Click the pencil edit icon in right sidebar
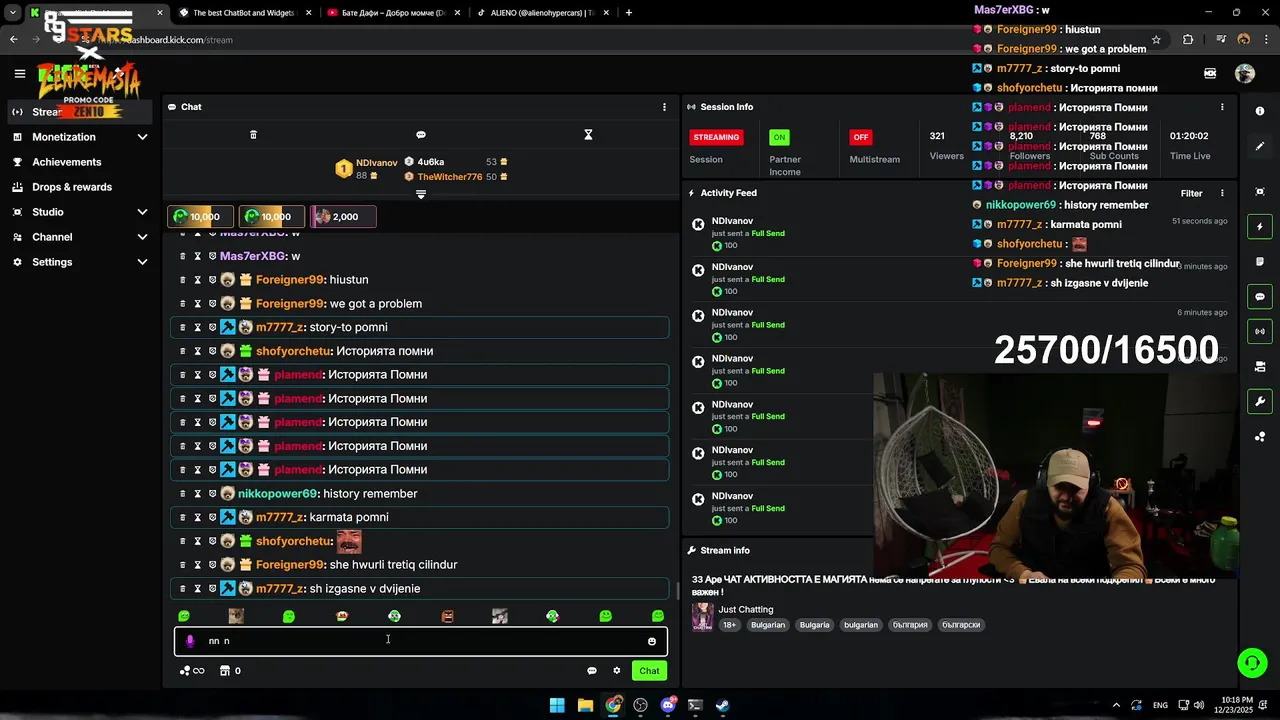 (1260, 146)
